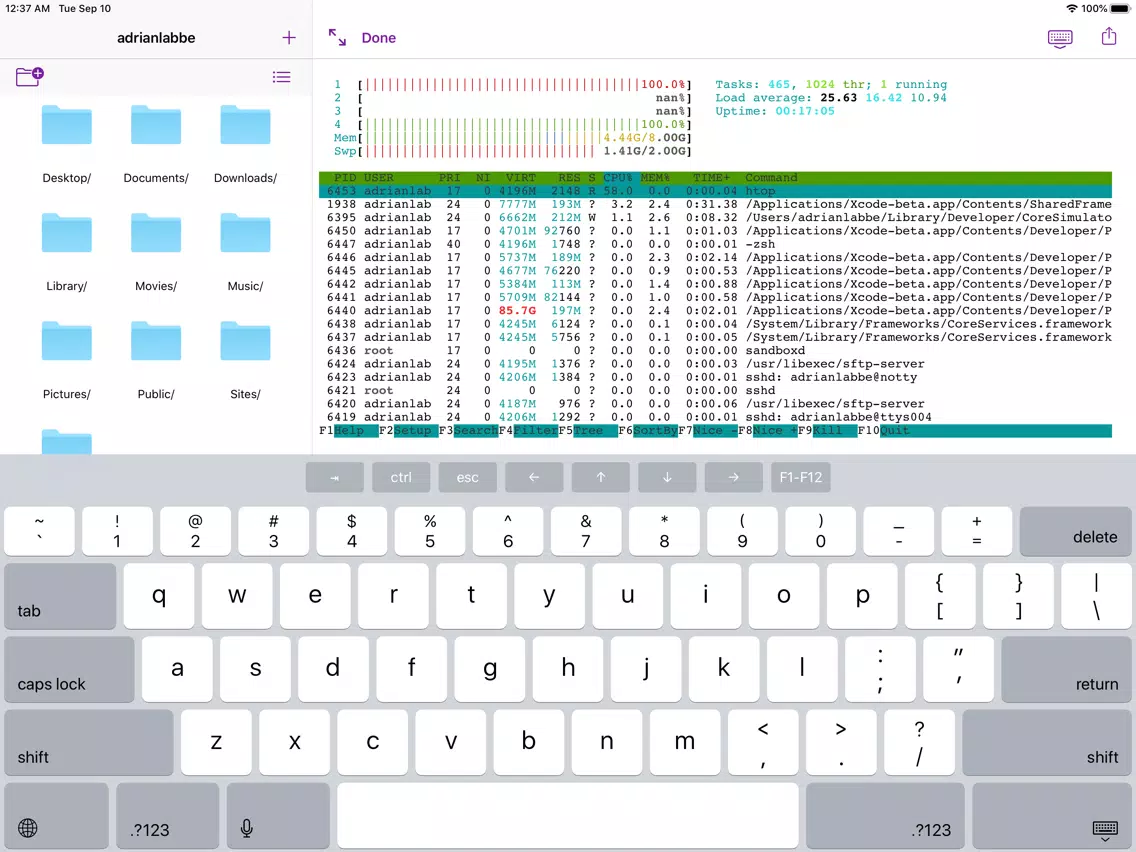Toggle the ctrl modifier key
This screenshot has width=1136, height=852.
point(401,477)
